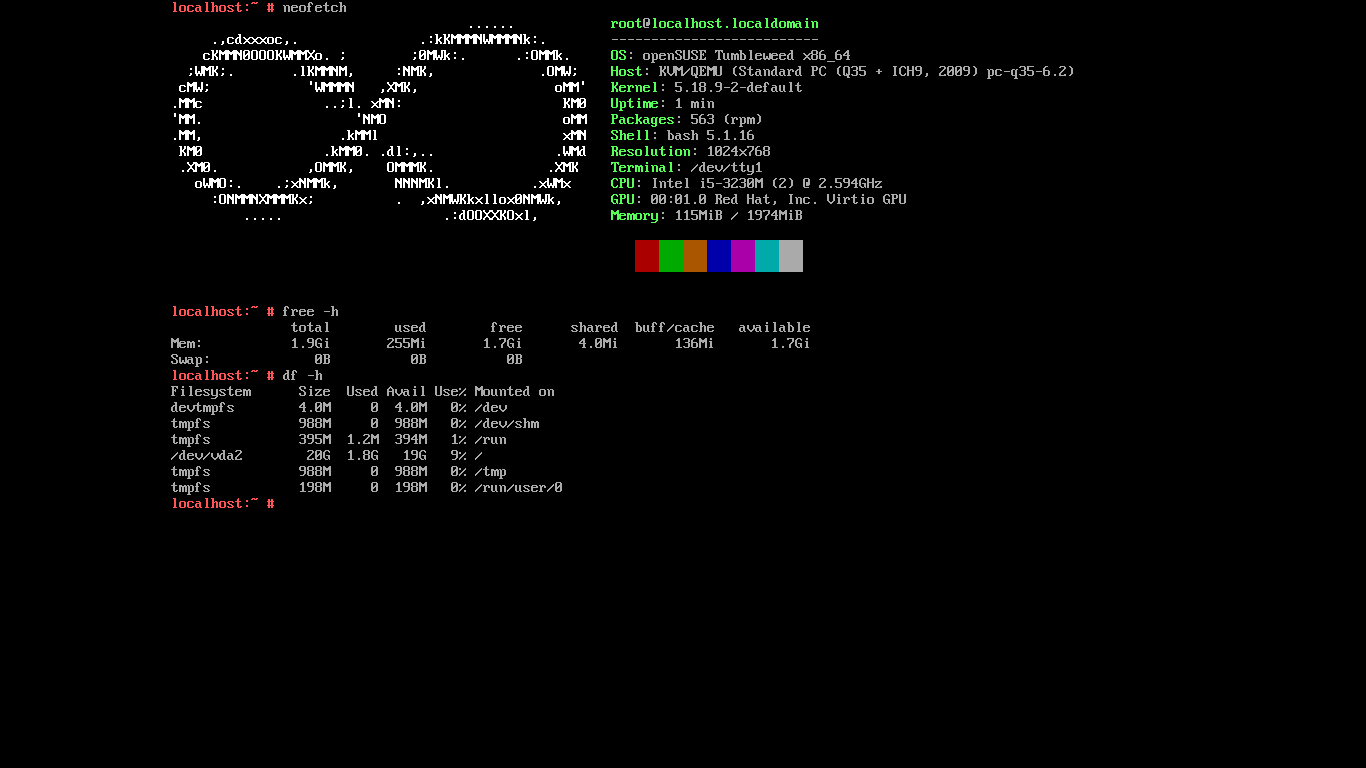This screenshot has width=1366, height=768.
Task: Click the 'free -h' command text
Action: [x=311, y=312]
